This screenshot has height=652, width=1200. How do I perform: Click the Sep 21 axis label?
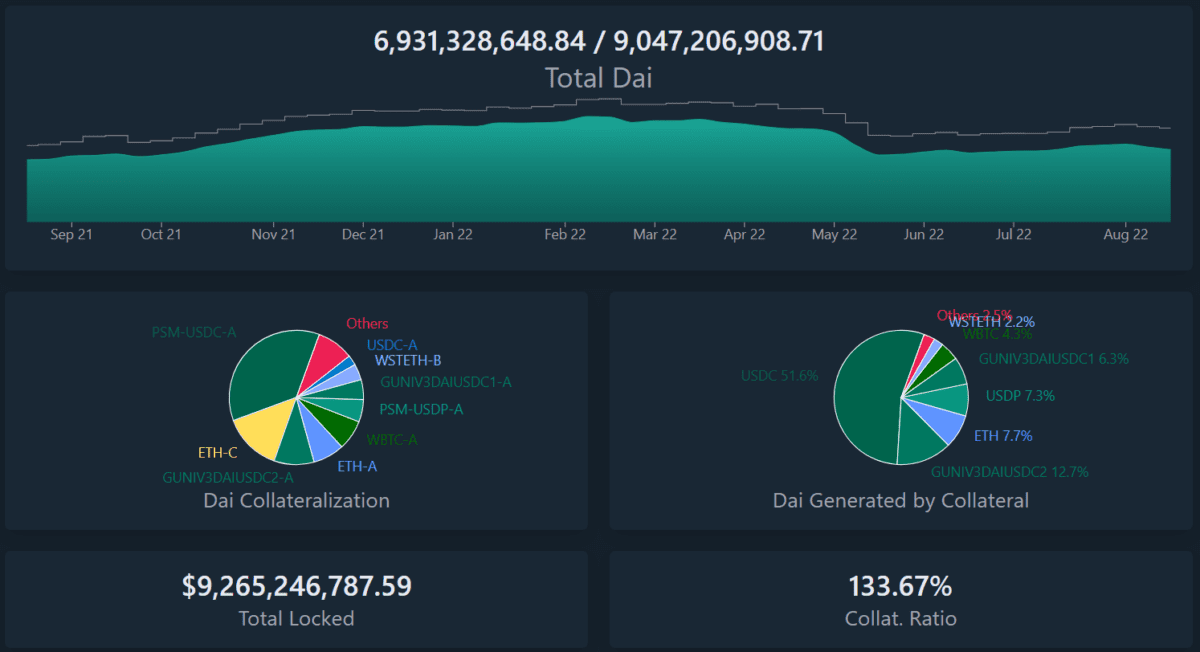coord(71,235)
